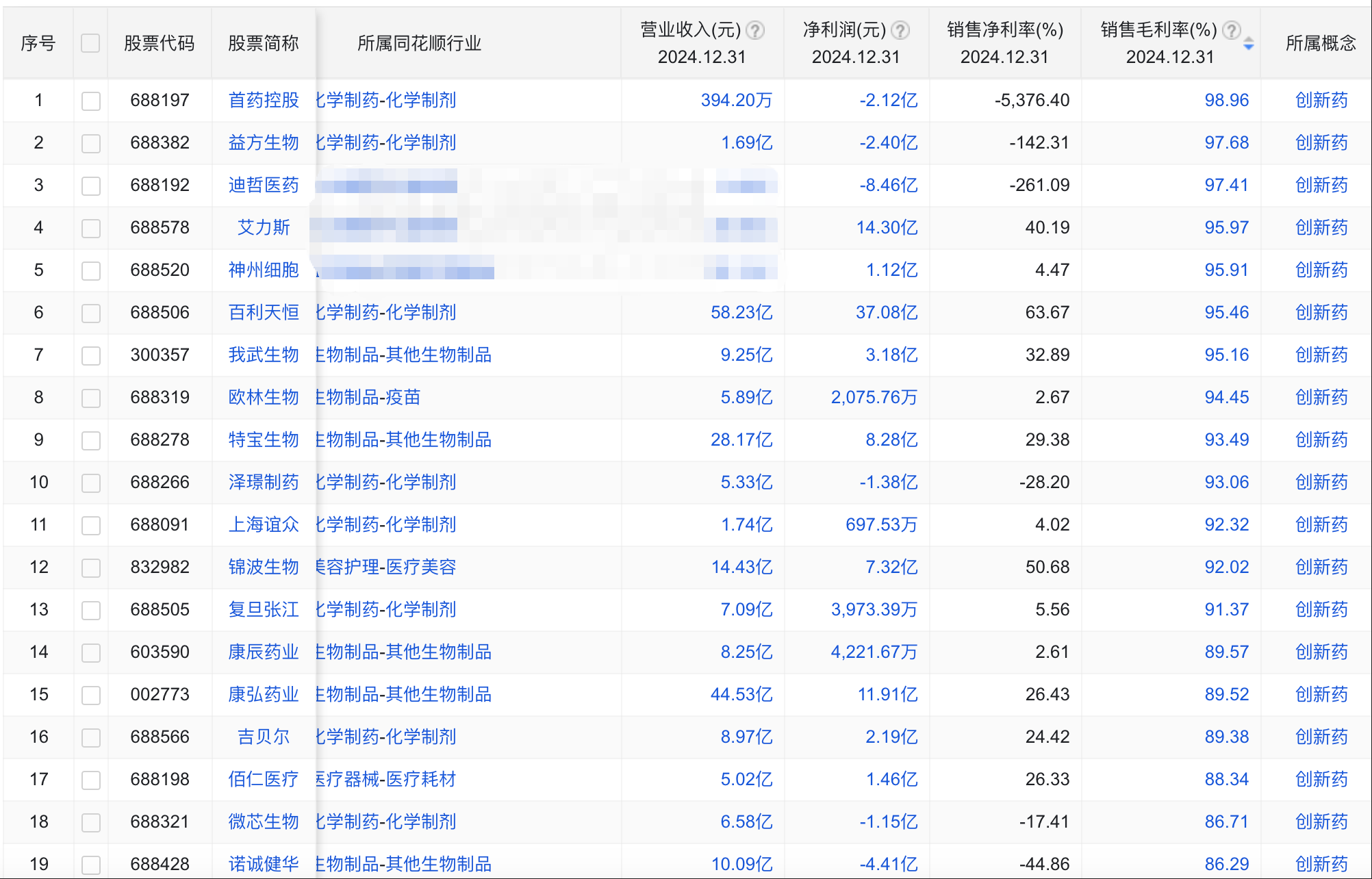Click gross margin value 92.02
Screen dimensions: 1372x879
[x=1227, y=567]
